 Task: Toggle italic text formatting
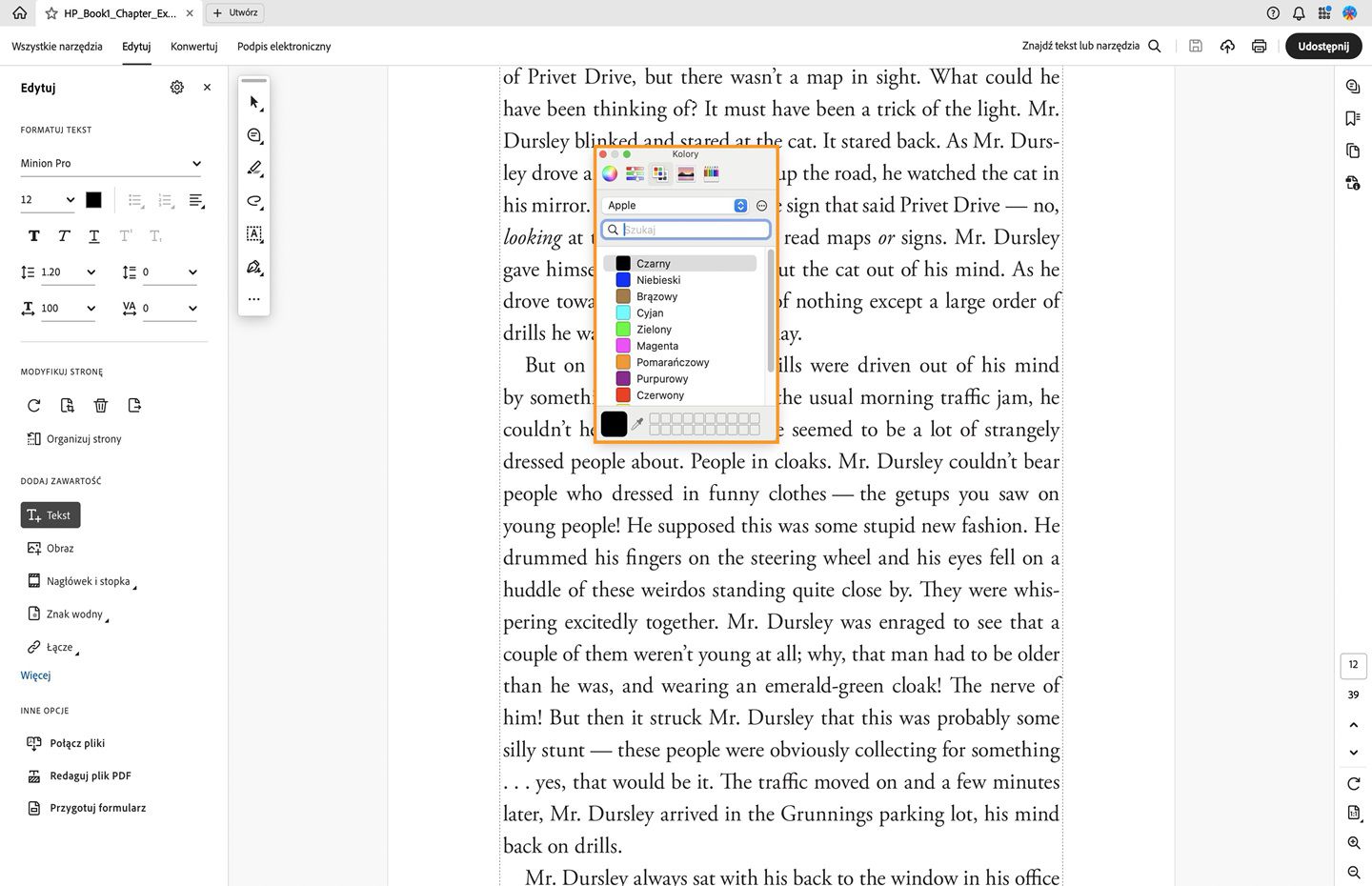64,236
